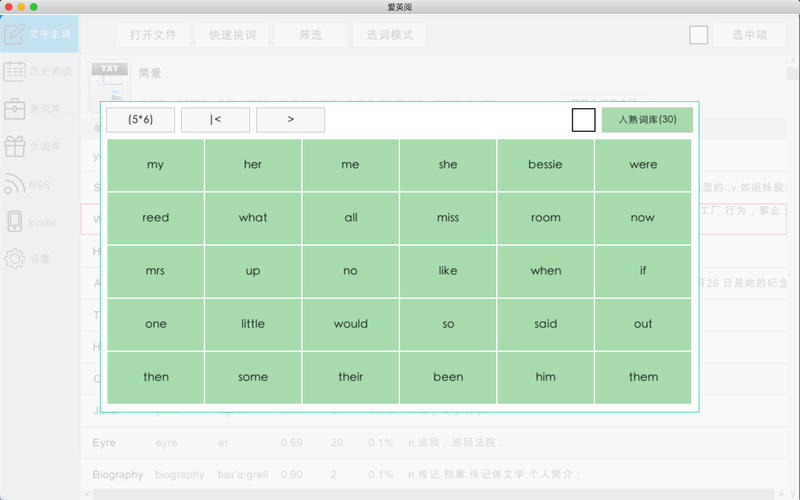
Task: Open the Kindle device section
Action: point(39,221)
